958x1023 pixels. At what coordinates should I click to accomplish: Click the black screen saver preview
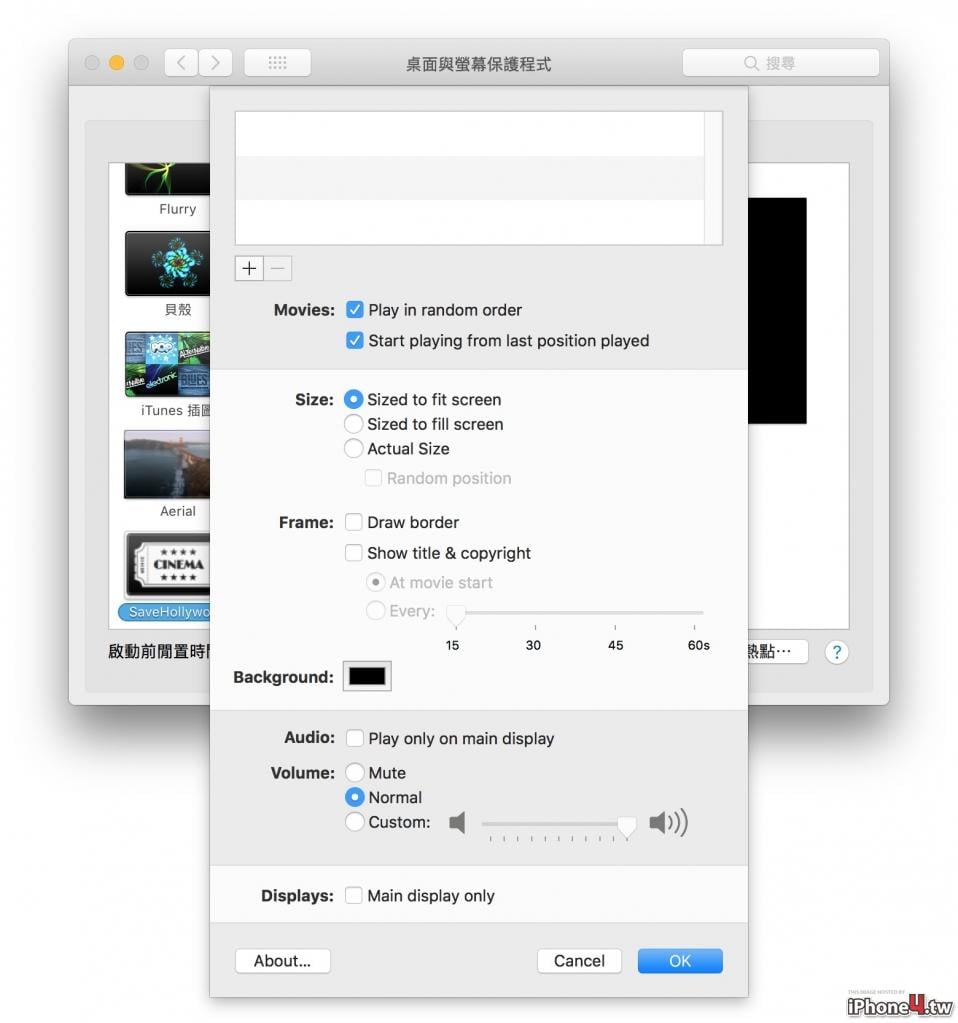coord(777,311)
